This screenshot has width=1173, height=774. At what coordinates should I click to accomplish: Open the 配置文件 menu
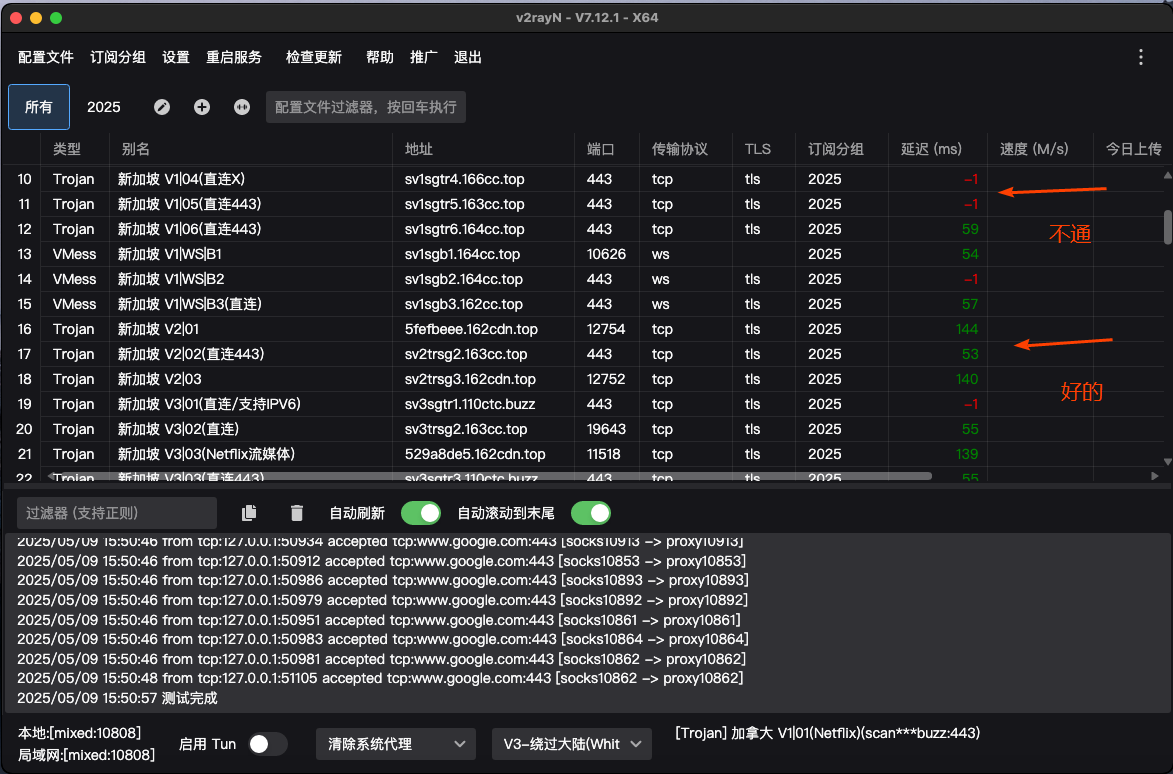(46, 58)
